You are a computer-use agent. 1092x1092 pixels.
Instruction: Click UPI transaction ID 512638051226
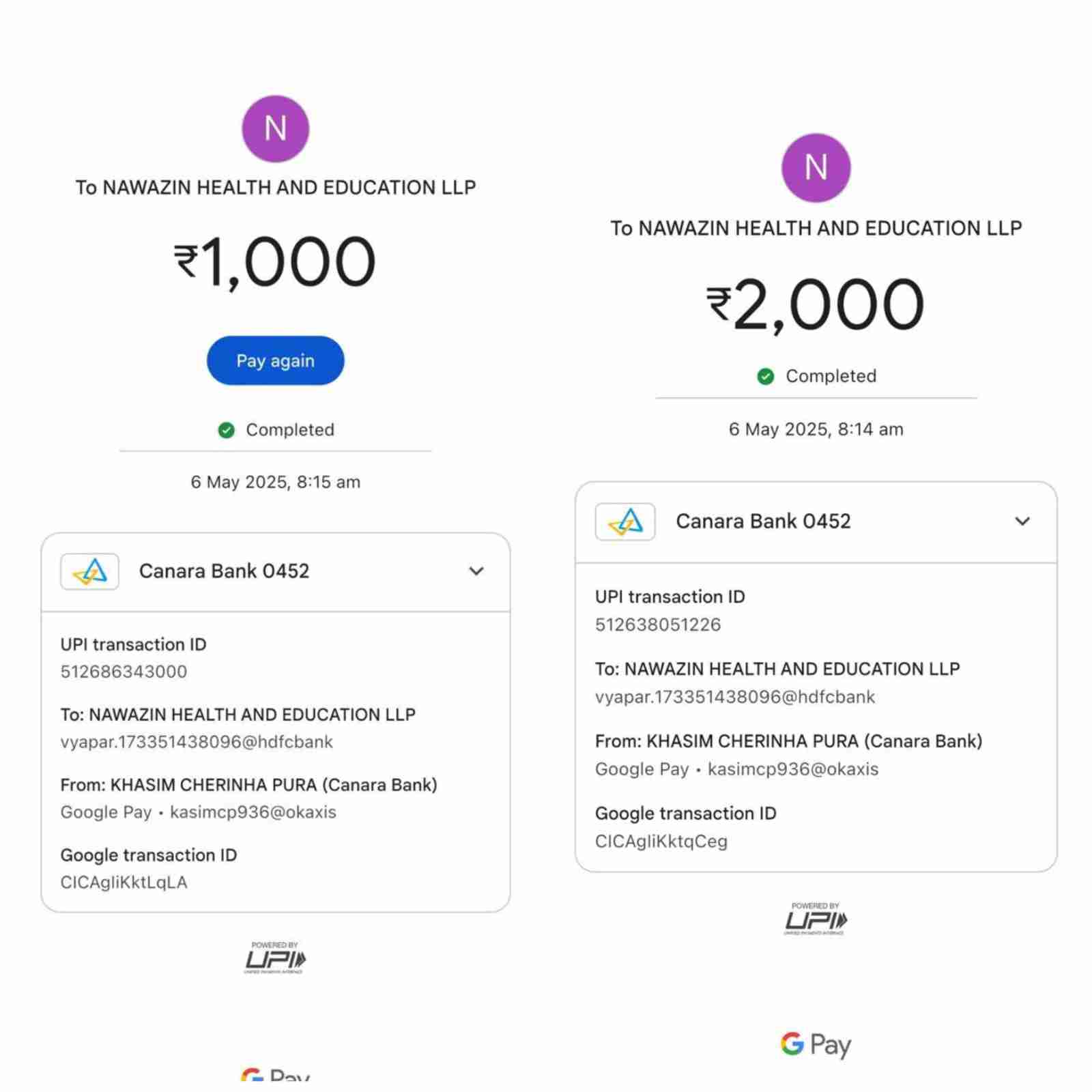point(658,624)
